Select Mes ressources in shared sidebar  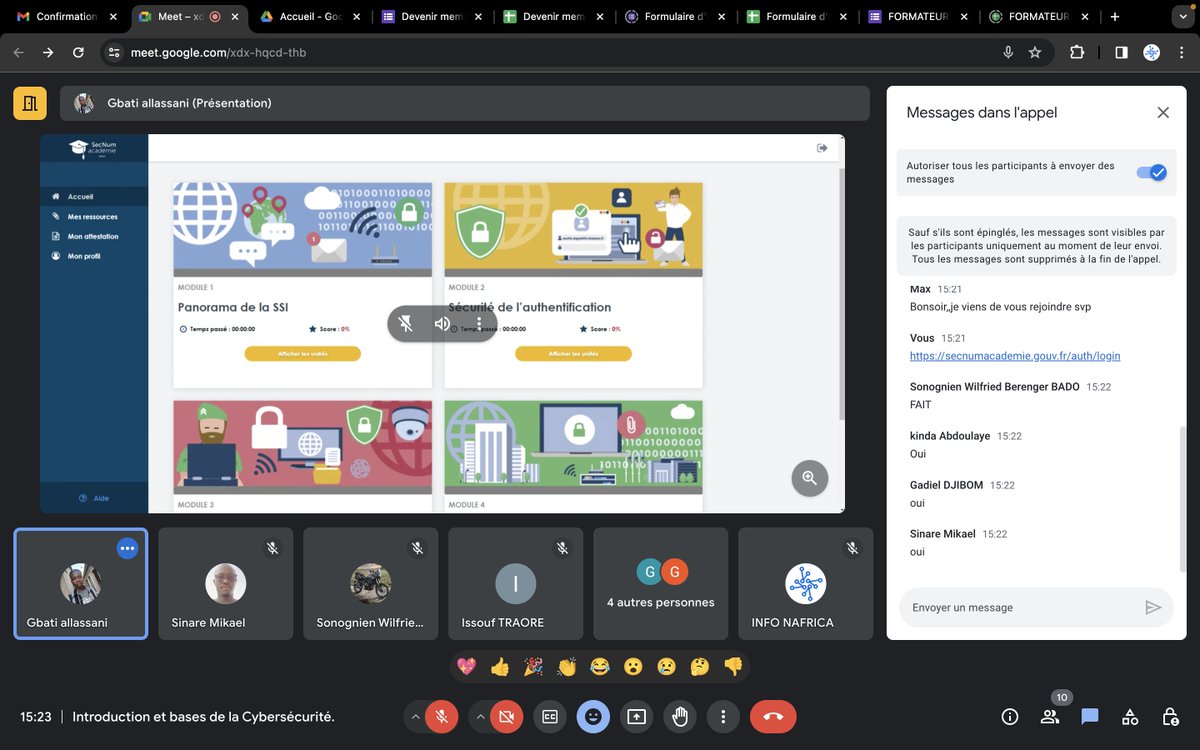(93, 216)
